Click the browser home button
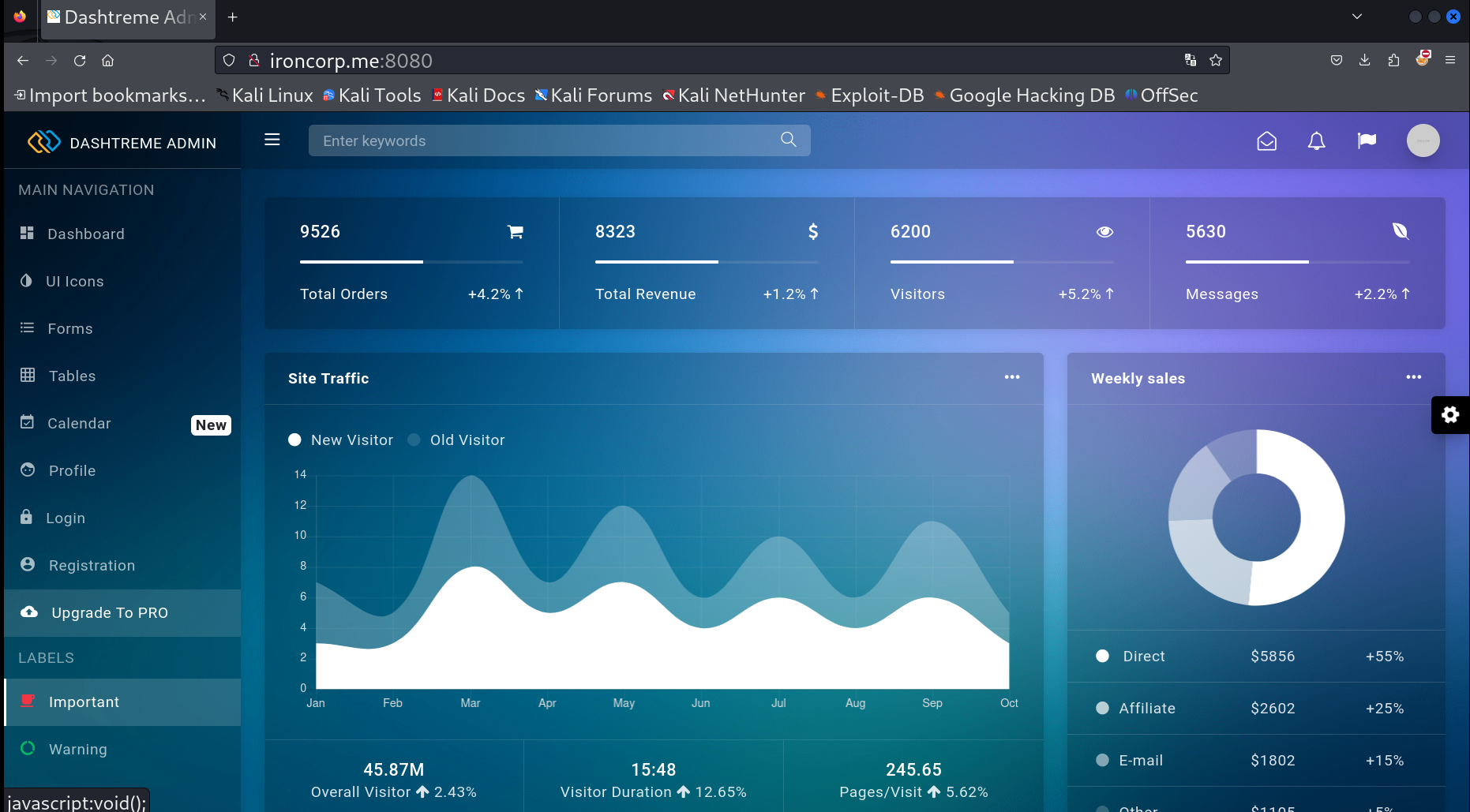The image size is (1470, 812). [x=108, y=60]
